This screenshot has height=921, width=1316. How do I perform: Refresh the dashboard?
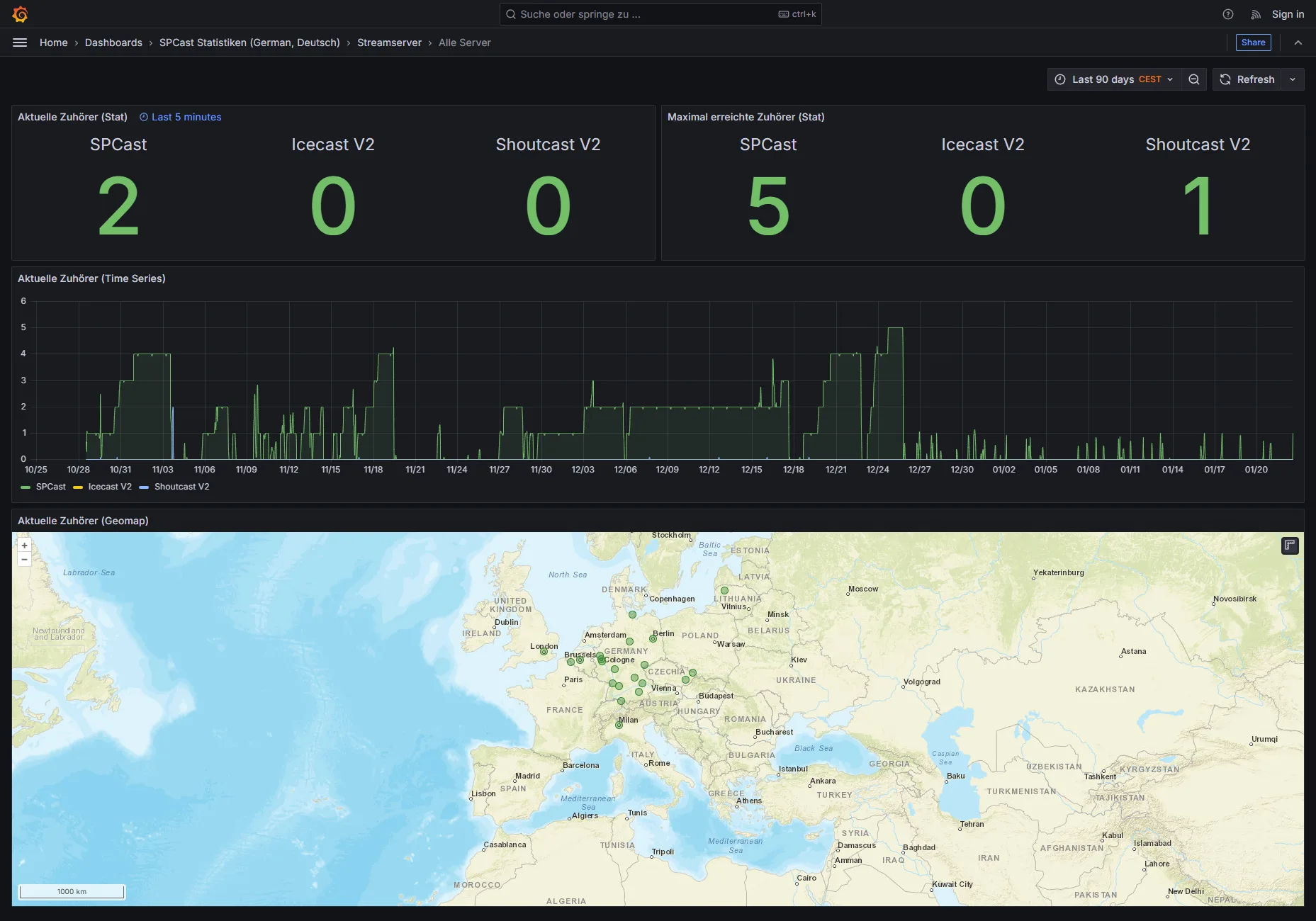pos(1247,79)
